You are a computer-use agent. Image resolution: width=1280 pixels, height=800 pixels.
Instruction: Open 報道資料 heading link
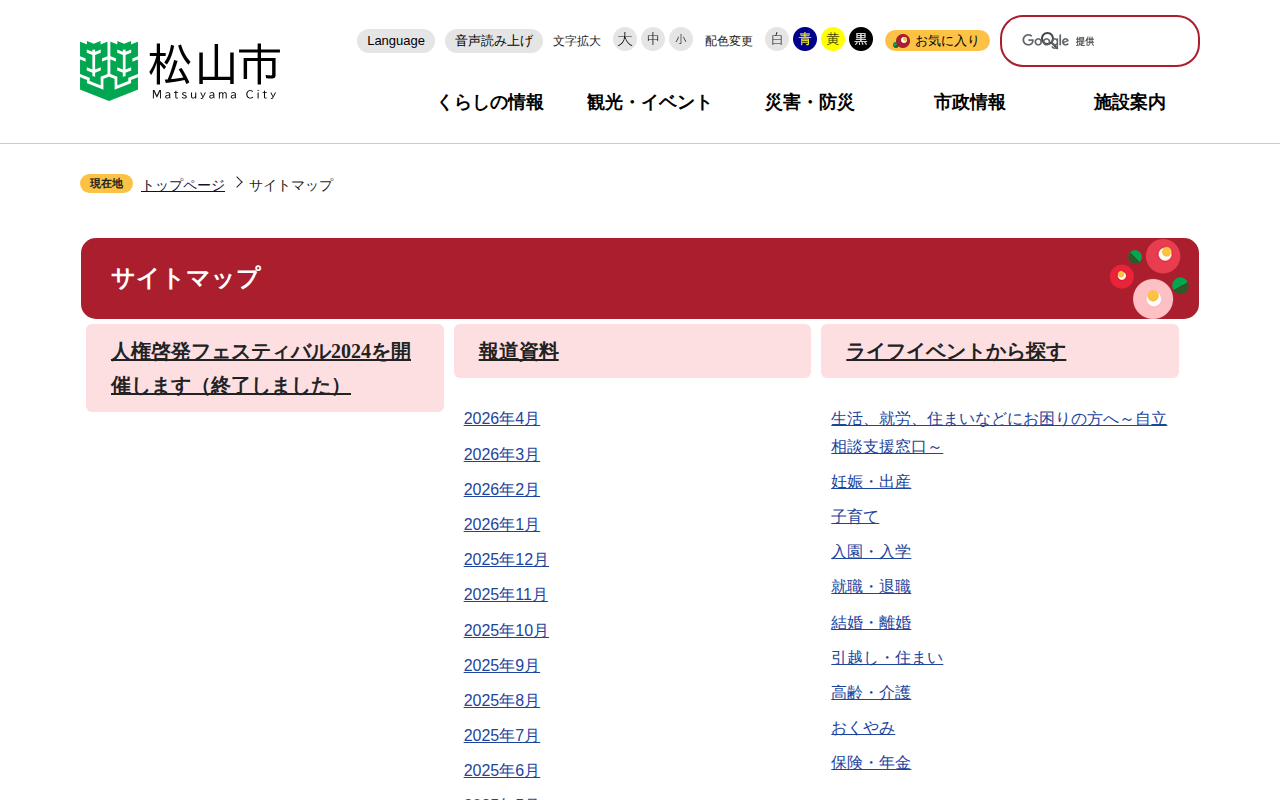click(519, 351)
